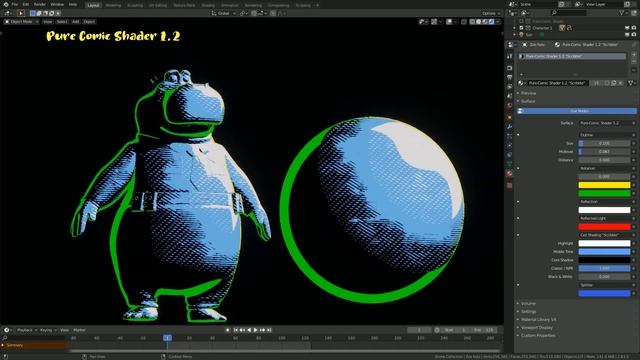Open the timeline Keying popover
The image size is (640, 360).
coord(48,330)
